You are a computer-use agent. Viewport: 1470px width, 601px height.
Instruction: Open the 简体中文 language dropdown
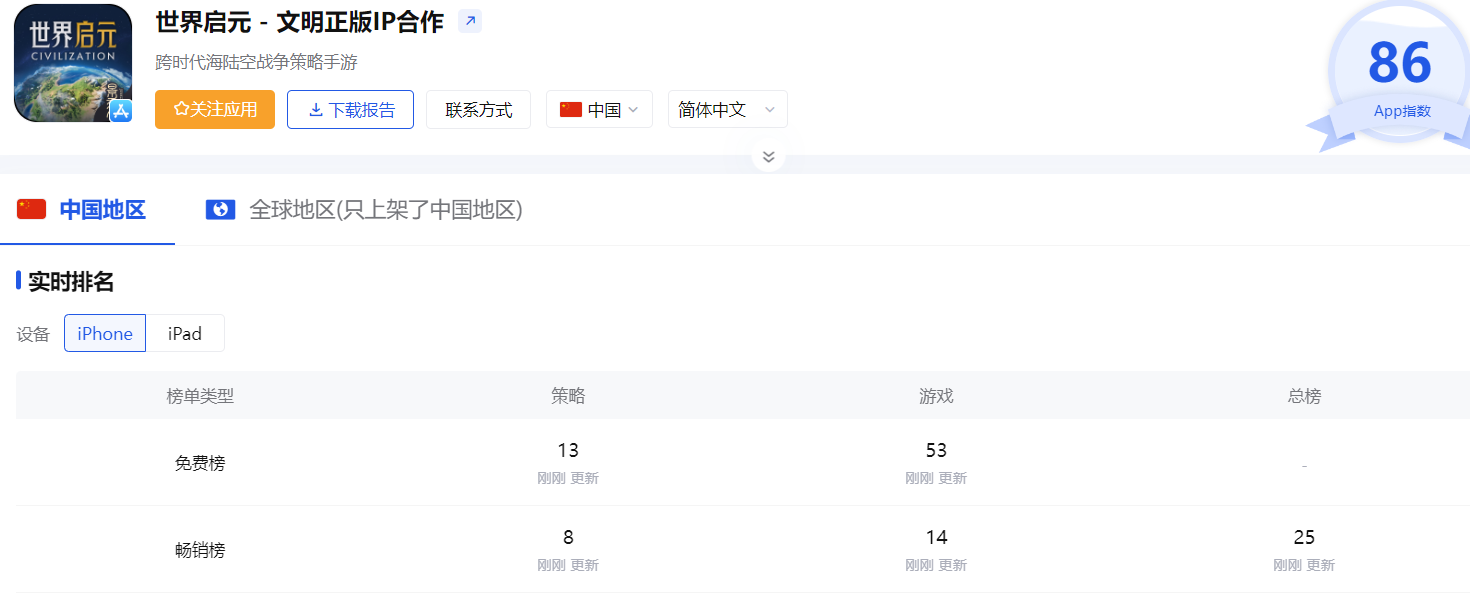pos(727,110)
